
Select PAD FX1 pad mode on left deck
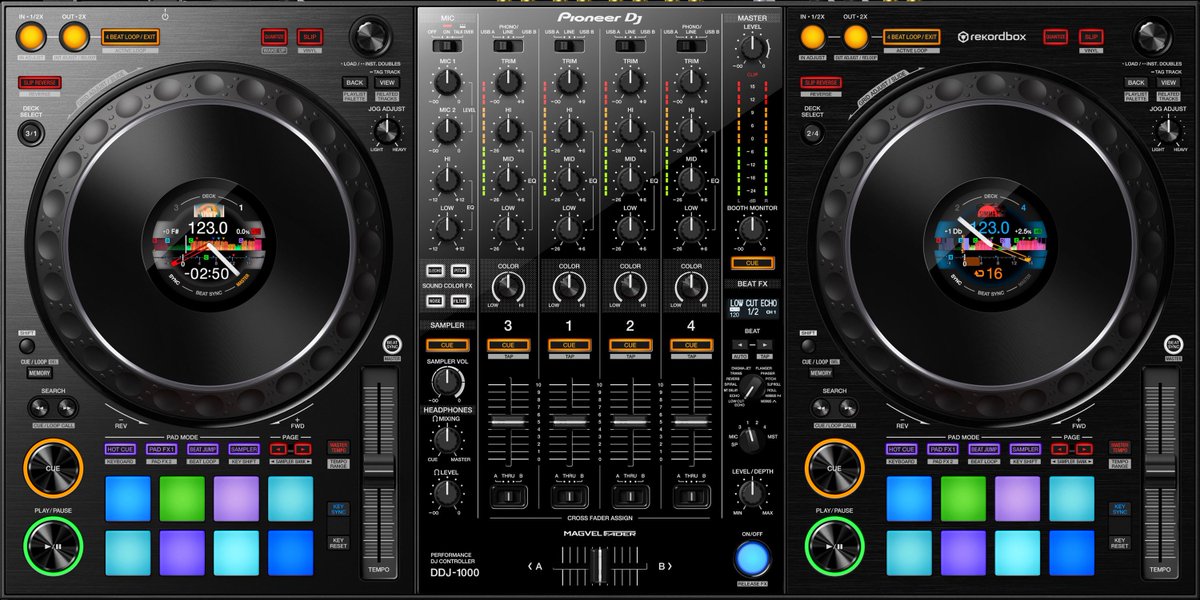click(161, 450)
